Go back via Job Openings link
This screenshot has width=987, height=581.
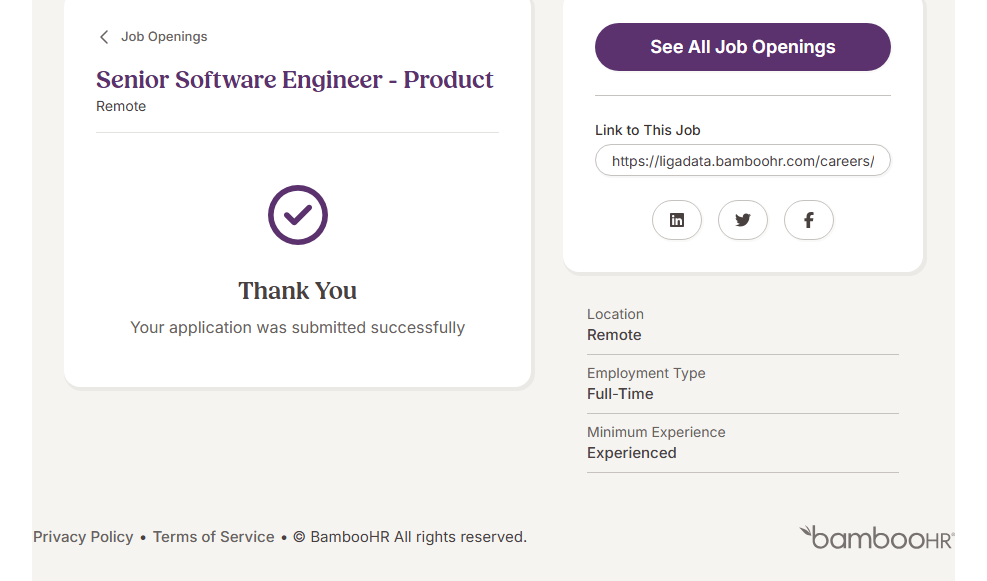pyautogui.click(x=164, y=37)
